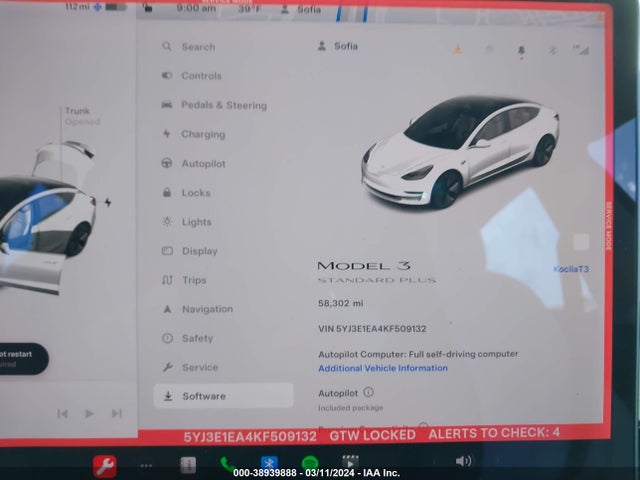The height and width of the screenshot is (480, 640).
Task: Click the download icon beside Software
Action: 168,396
